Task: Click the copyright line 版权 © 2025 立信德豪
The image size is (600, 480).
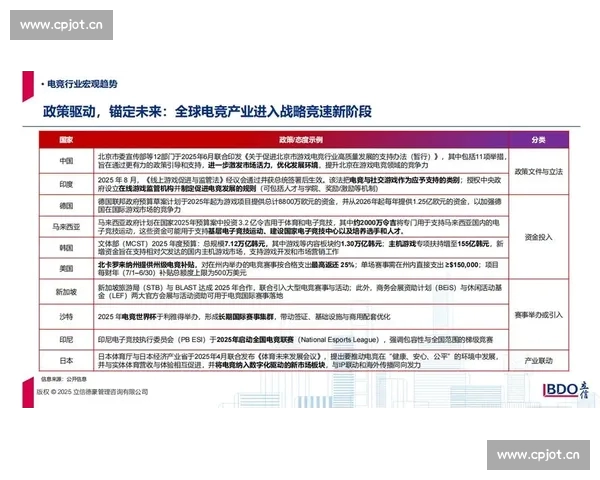Action: pos(92,392)
